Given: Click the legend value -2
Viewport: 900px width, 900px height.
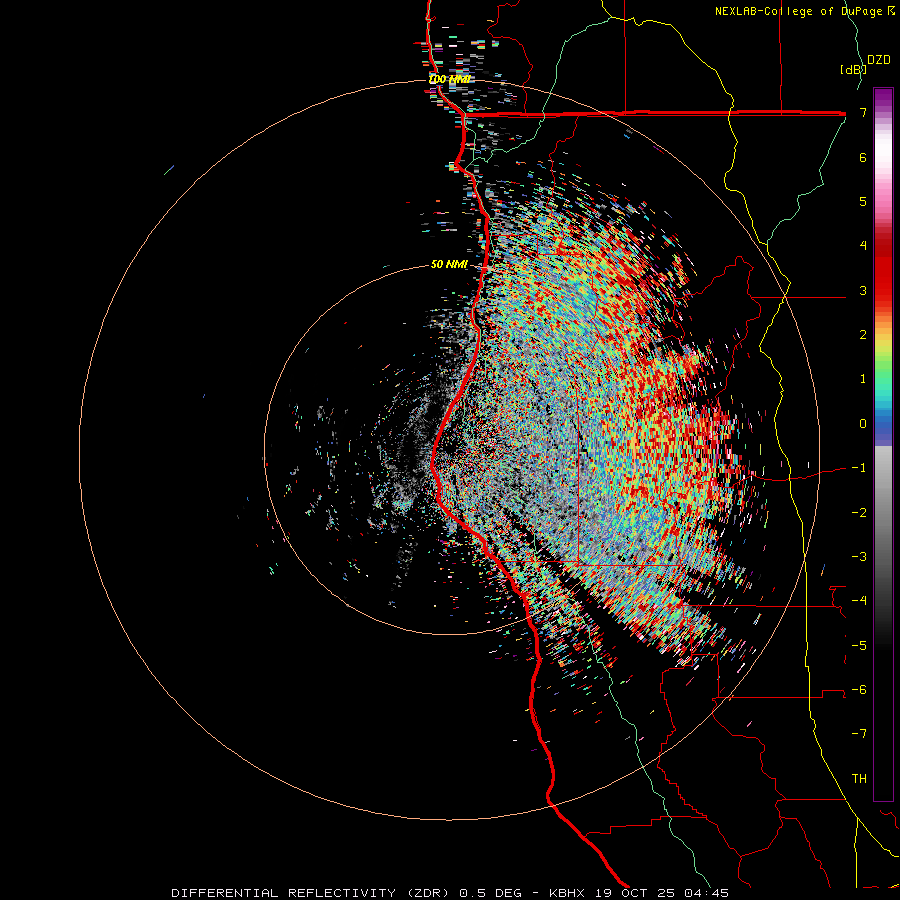Looking at the screenshot, I should click(859, 512).
